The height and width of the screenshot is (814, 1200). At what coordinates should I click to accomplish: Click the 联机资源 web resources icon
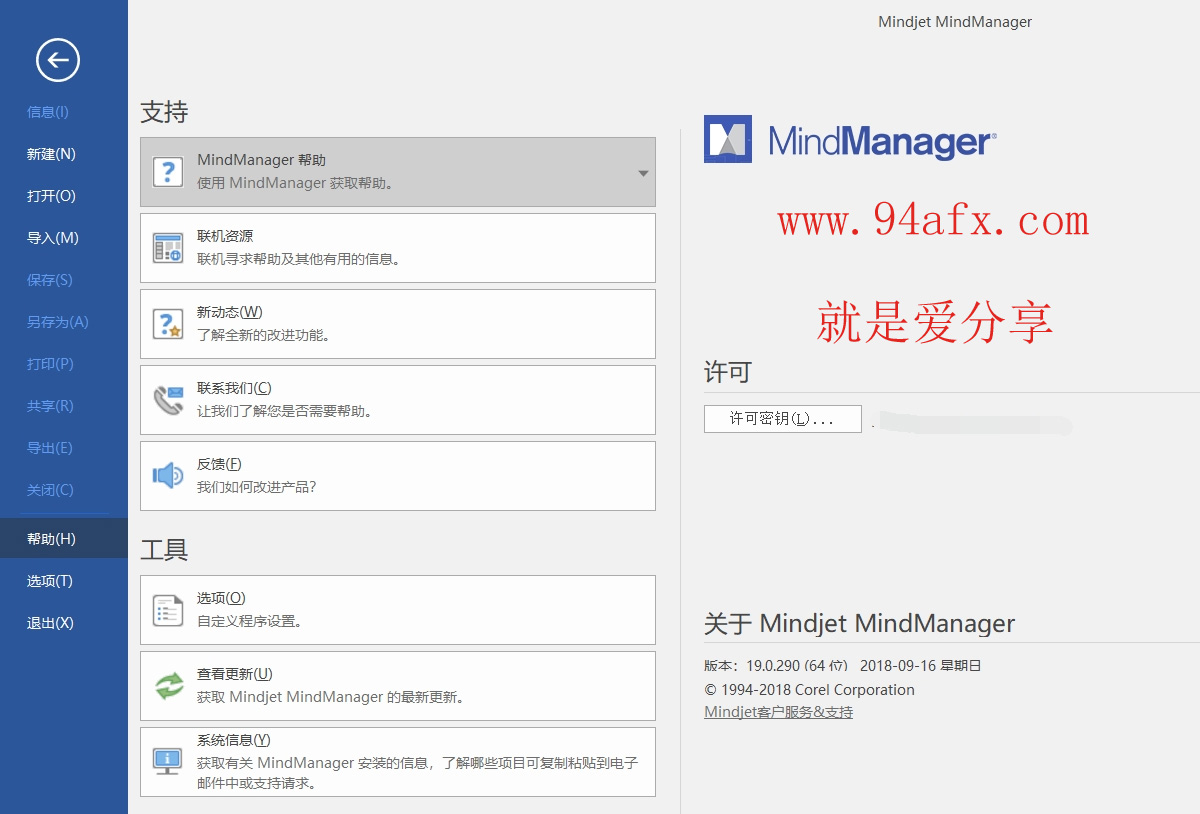click(x=168, y=248)
